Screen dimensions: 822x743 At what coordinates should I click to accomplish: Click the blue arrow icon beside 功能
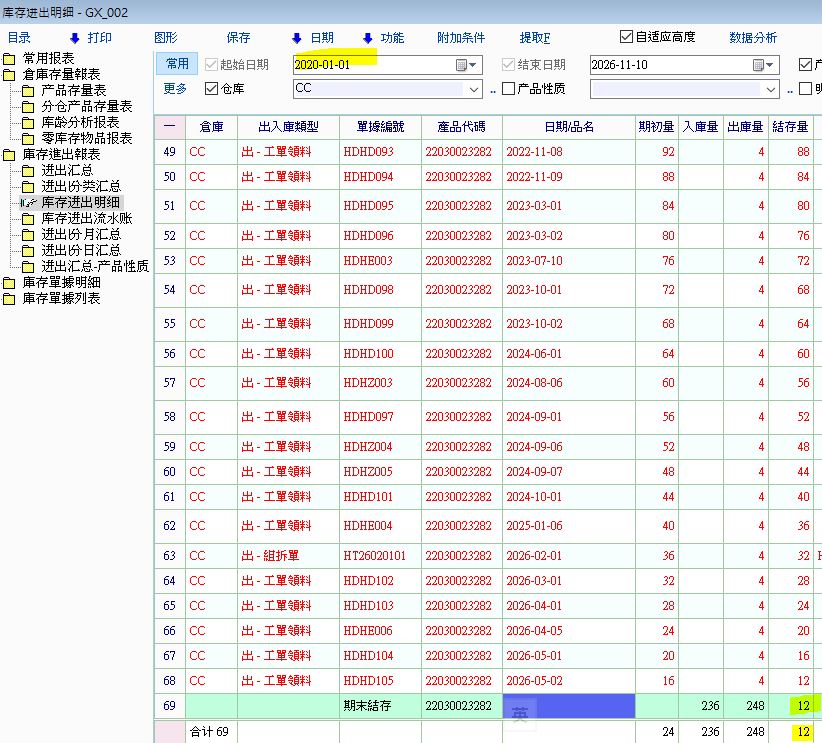pyautogui.click(x=367, y=38)
